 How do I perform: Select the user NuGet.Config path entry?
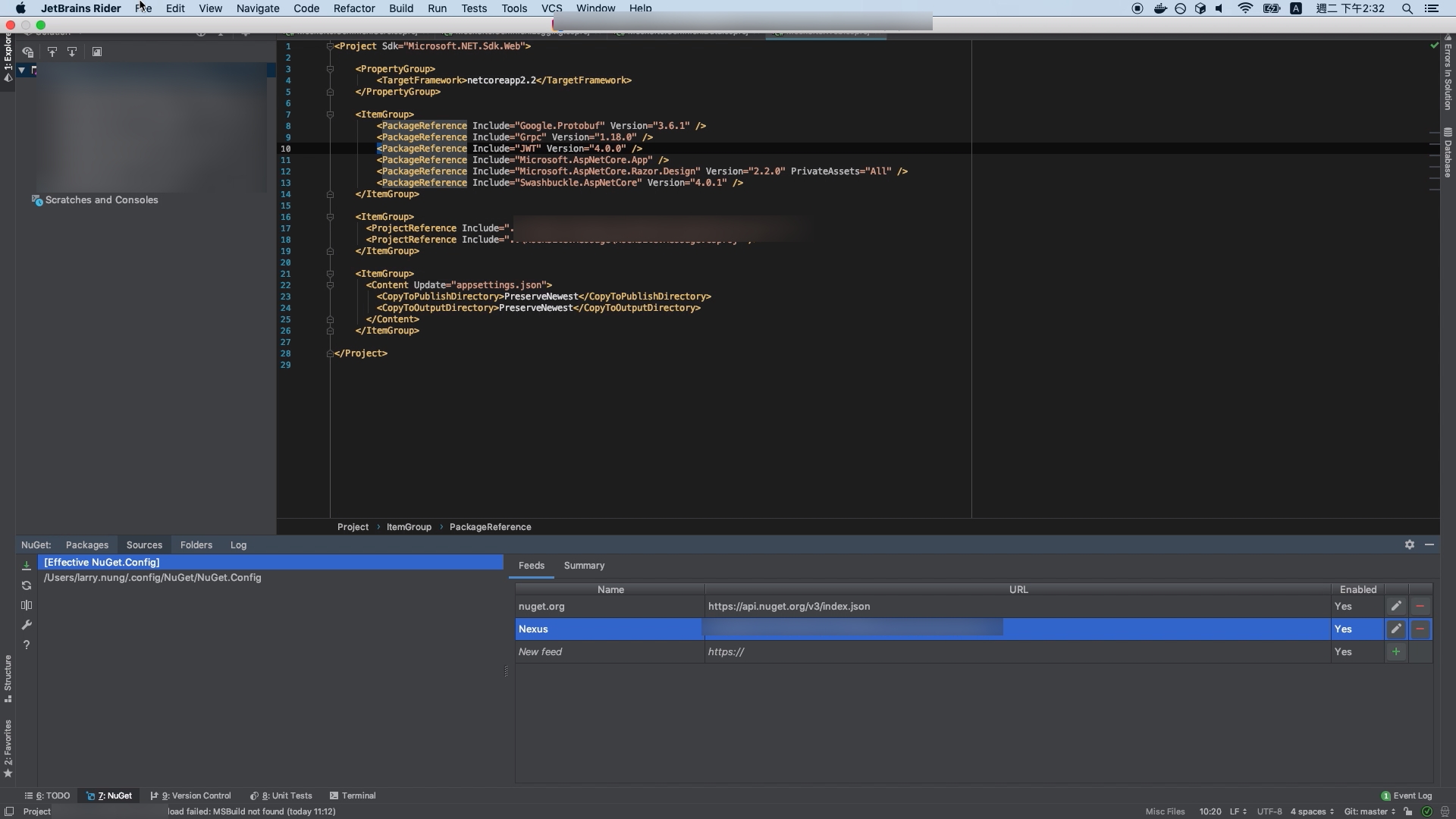click(x=152, y=578)
